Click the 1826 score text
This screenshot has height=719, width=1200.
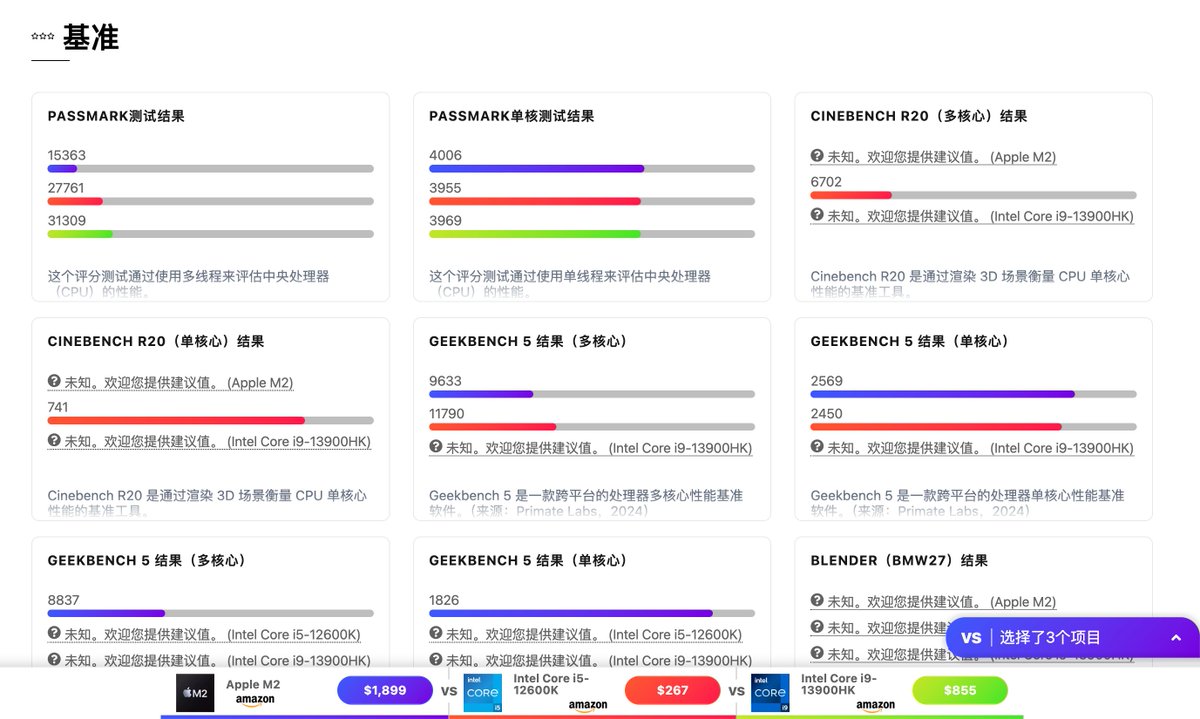[x=445, y=601]
